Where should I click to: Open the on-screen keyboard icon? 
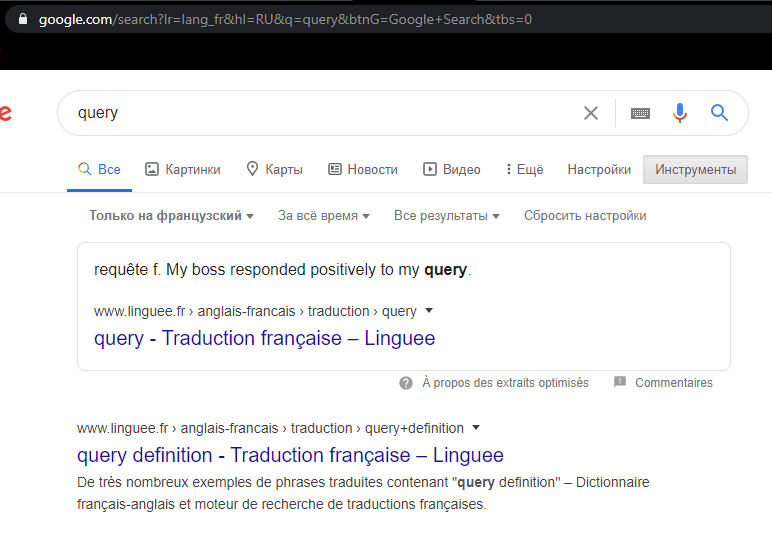640,113
